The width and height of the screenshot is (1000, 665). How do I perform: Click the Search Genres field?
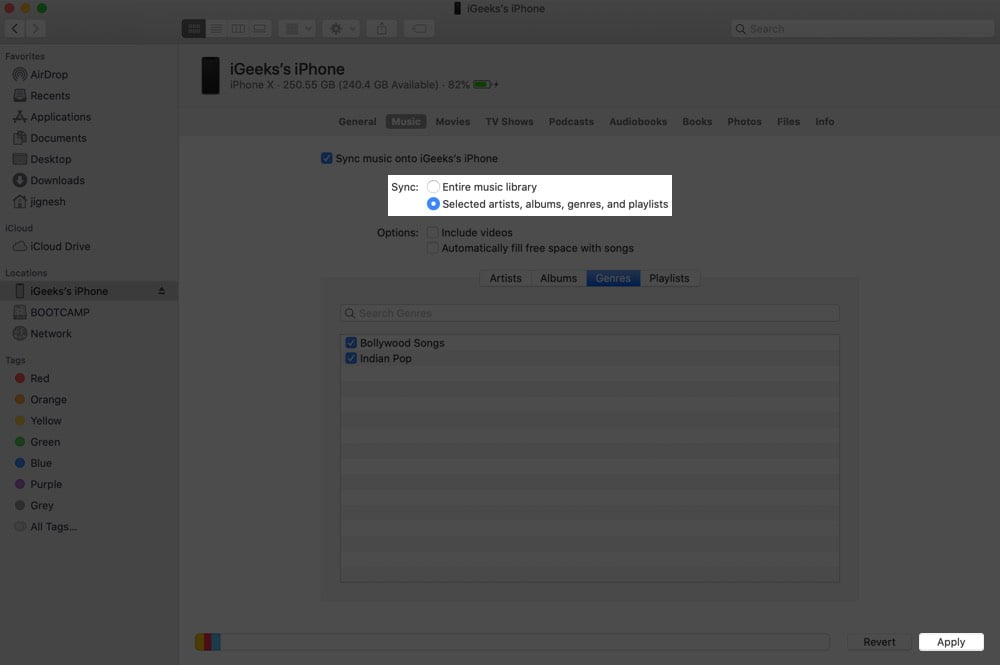pyautogui.click(x=589, y=314)
